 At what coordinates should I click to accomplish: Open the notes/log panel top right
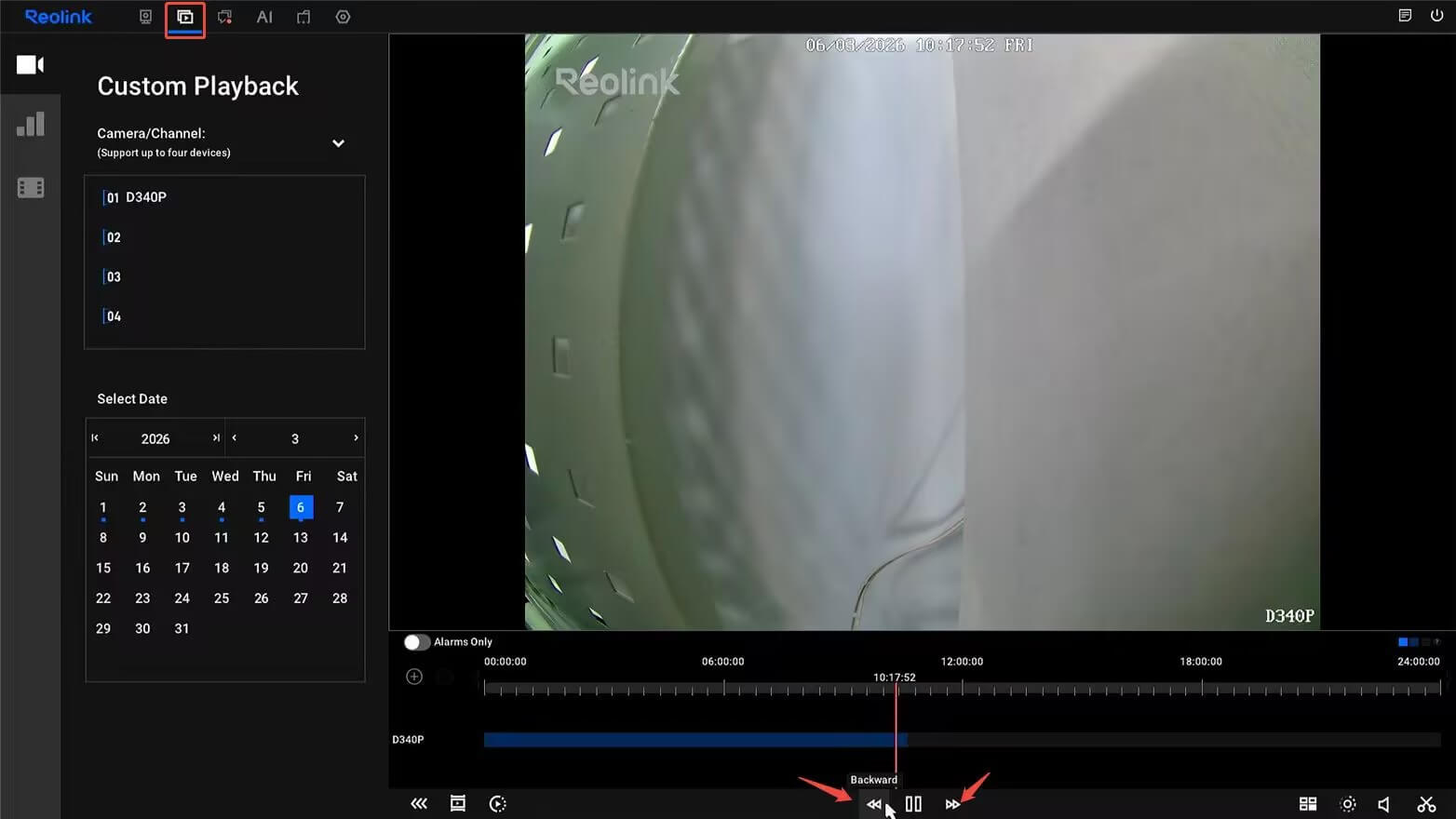(x=1406, y=16)
